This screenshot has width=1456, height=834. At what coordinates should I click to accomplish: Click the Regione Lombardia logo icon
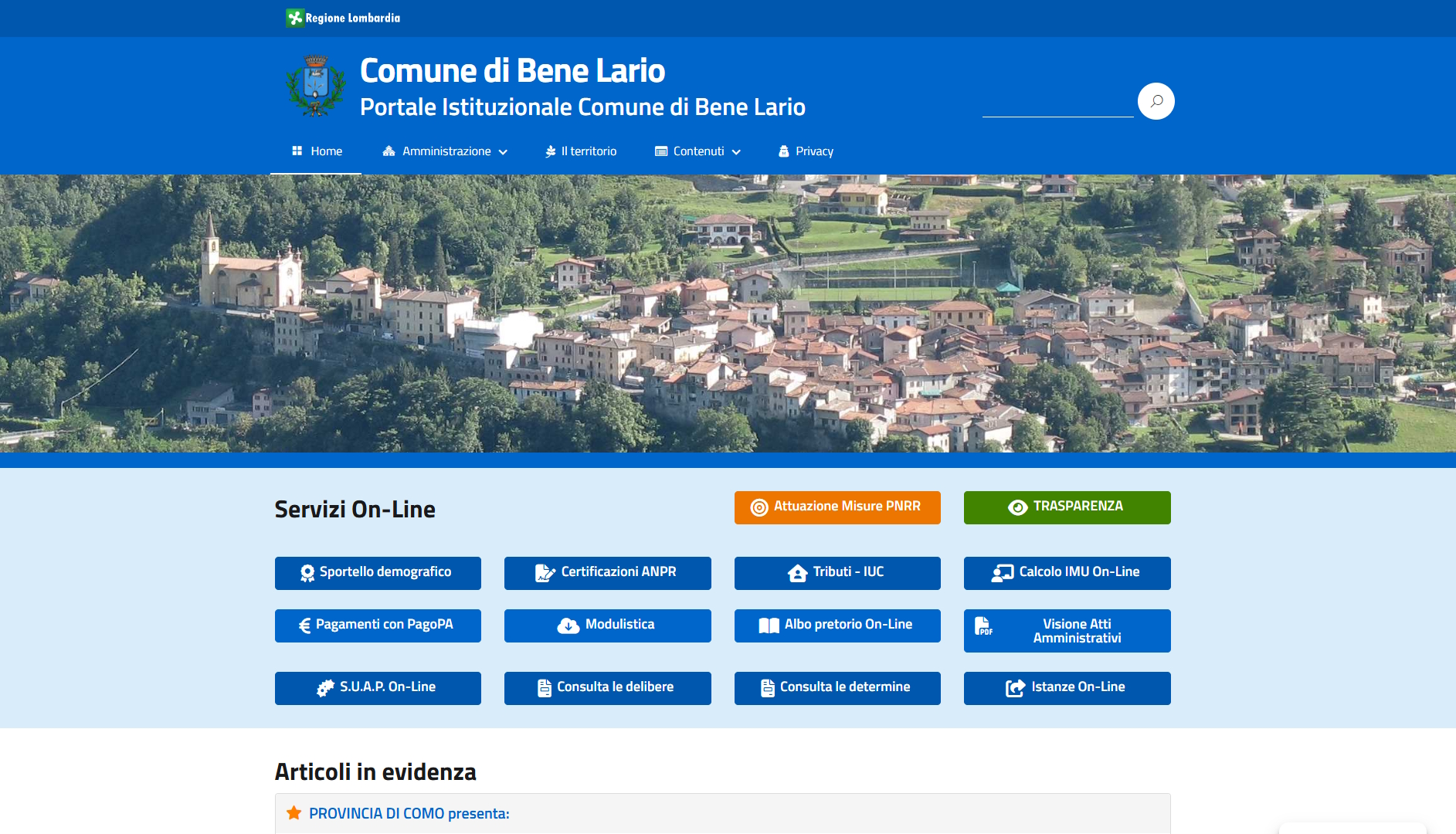coord(294,18)
